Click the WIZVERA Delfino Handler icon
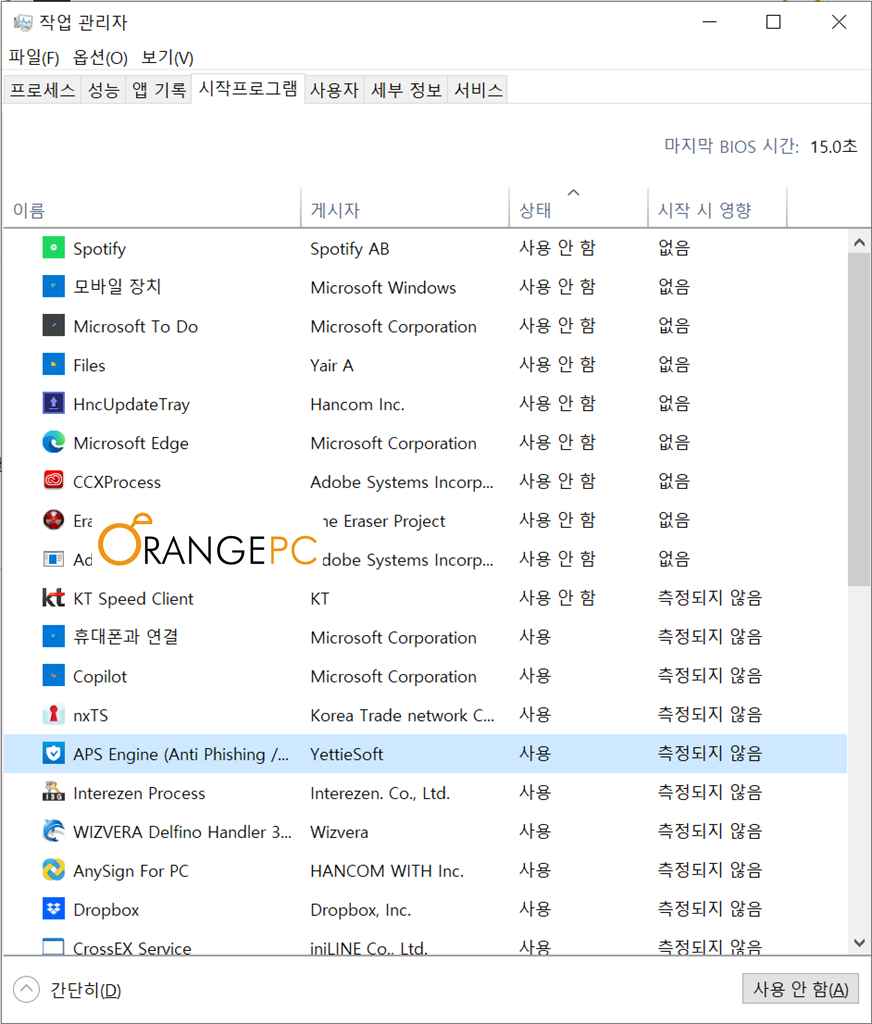The width and height of the screenshot is (872, 1024). point(54,831)
